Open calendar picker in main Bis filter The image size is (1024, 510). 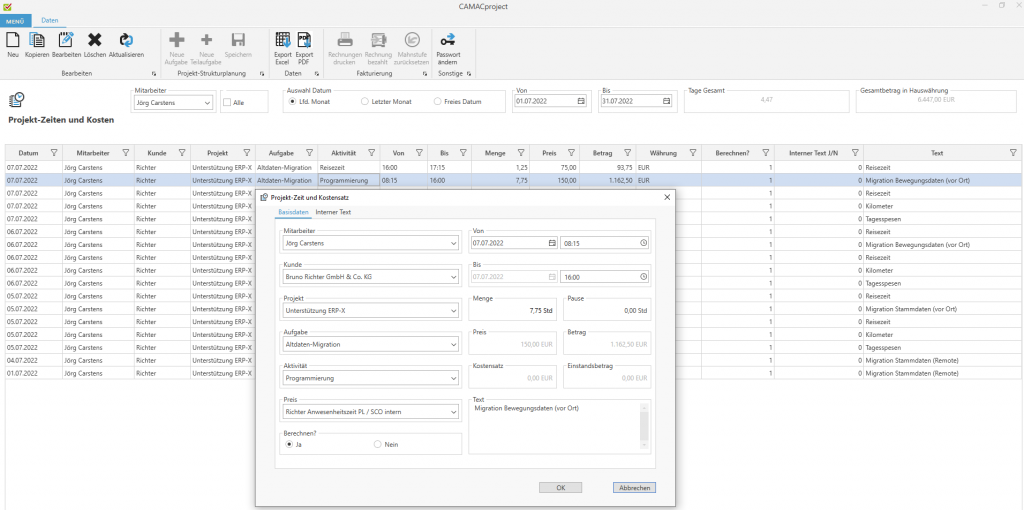point(666,101)
